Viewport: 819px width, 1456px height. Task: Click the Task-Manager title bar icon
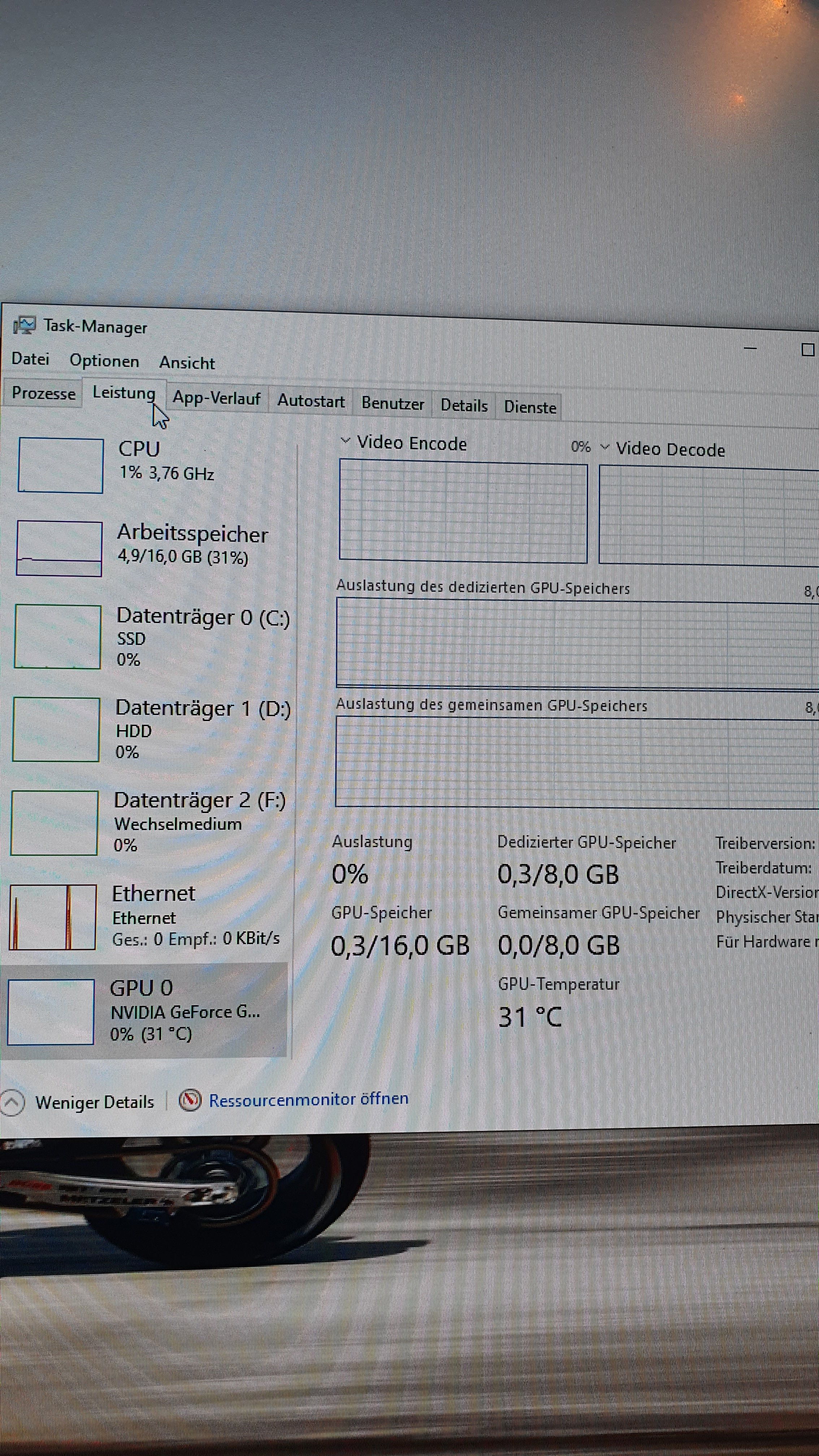coord(24,325)
